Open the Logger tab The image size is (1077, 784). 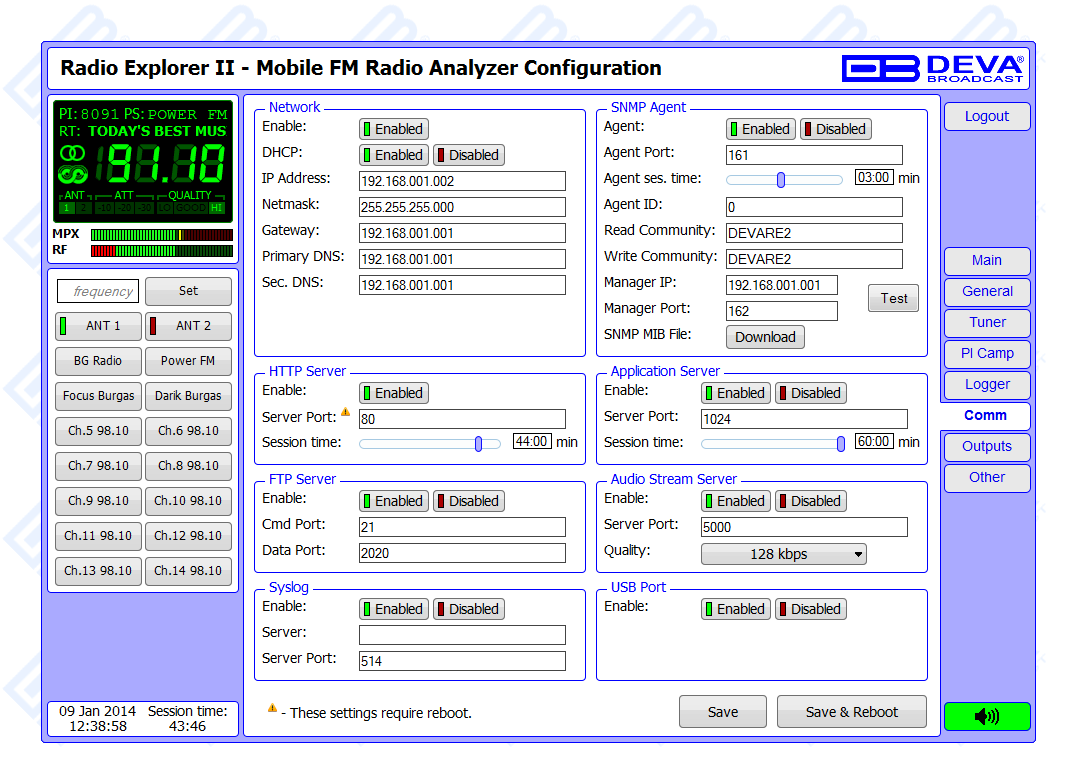[986, 384]
